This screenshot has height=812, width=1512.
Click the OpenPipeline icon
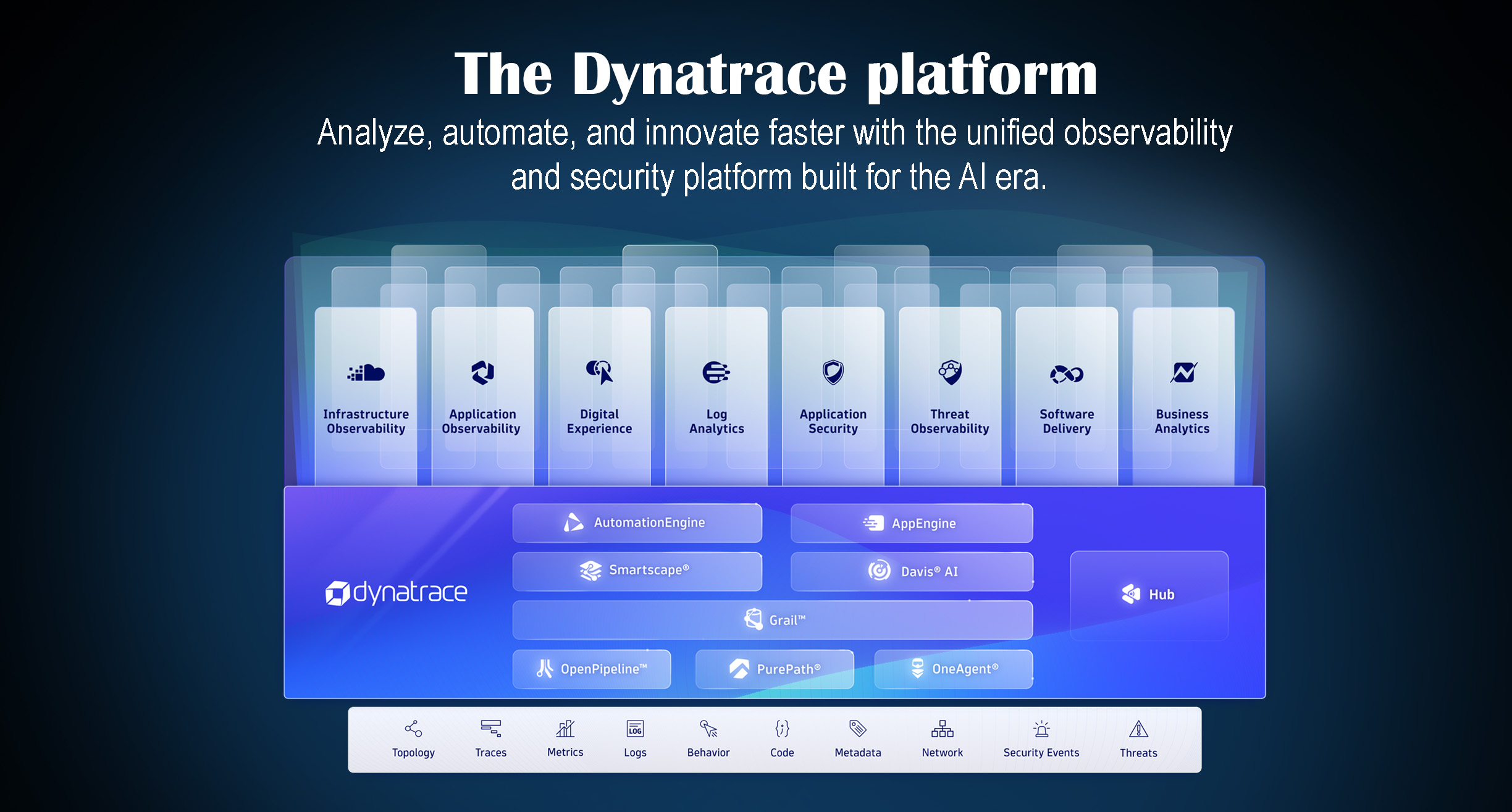coord(545,669)
